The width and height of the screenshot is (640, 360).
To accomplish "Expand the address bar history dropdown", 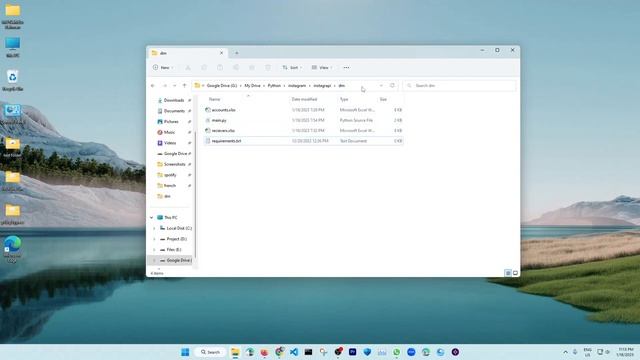I will pos(381,86).
